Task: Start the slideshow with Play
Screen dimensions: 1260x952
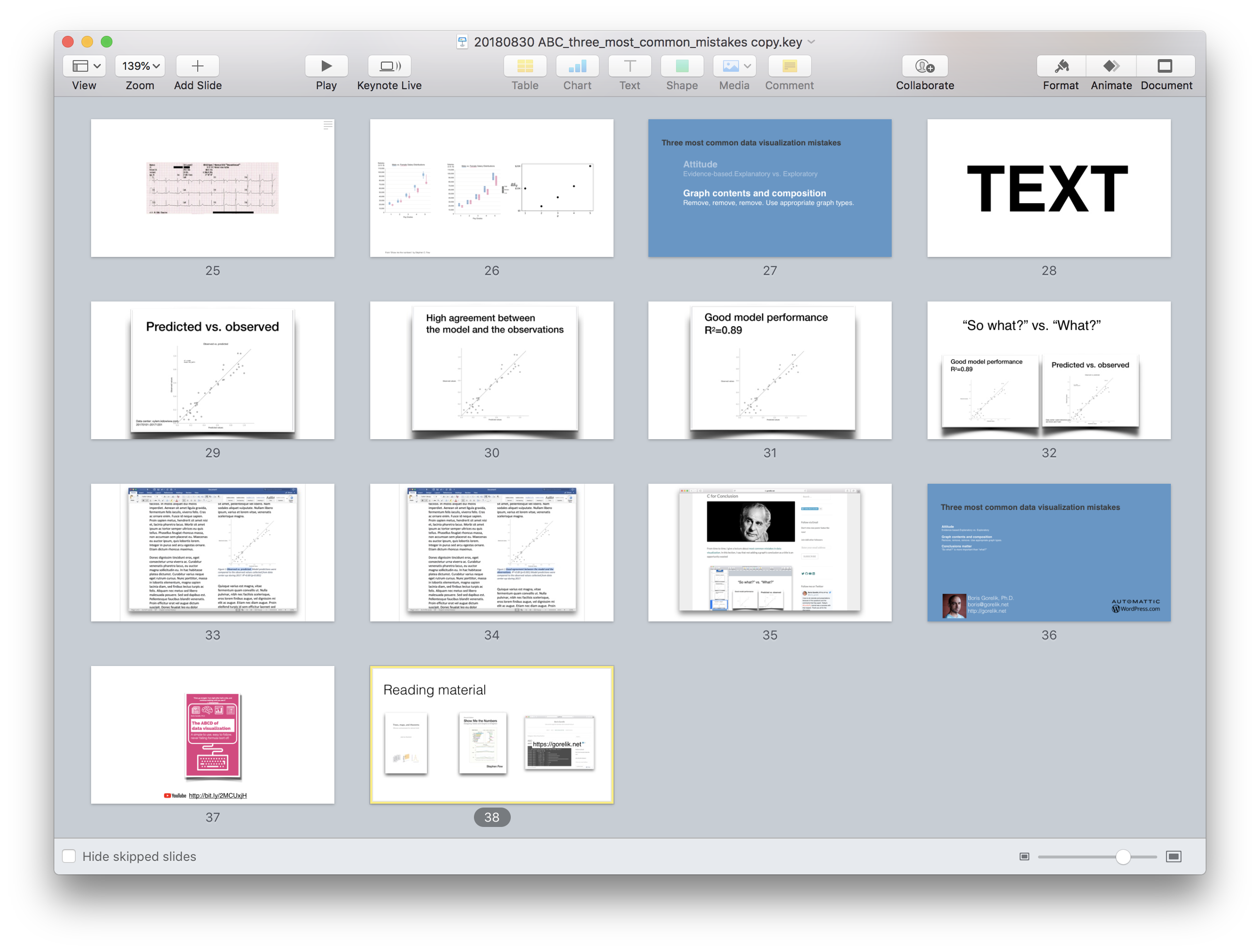Action: pyautogui.click(x=327, y=66)
